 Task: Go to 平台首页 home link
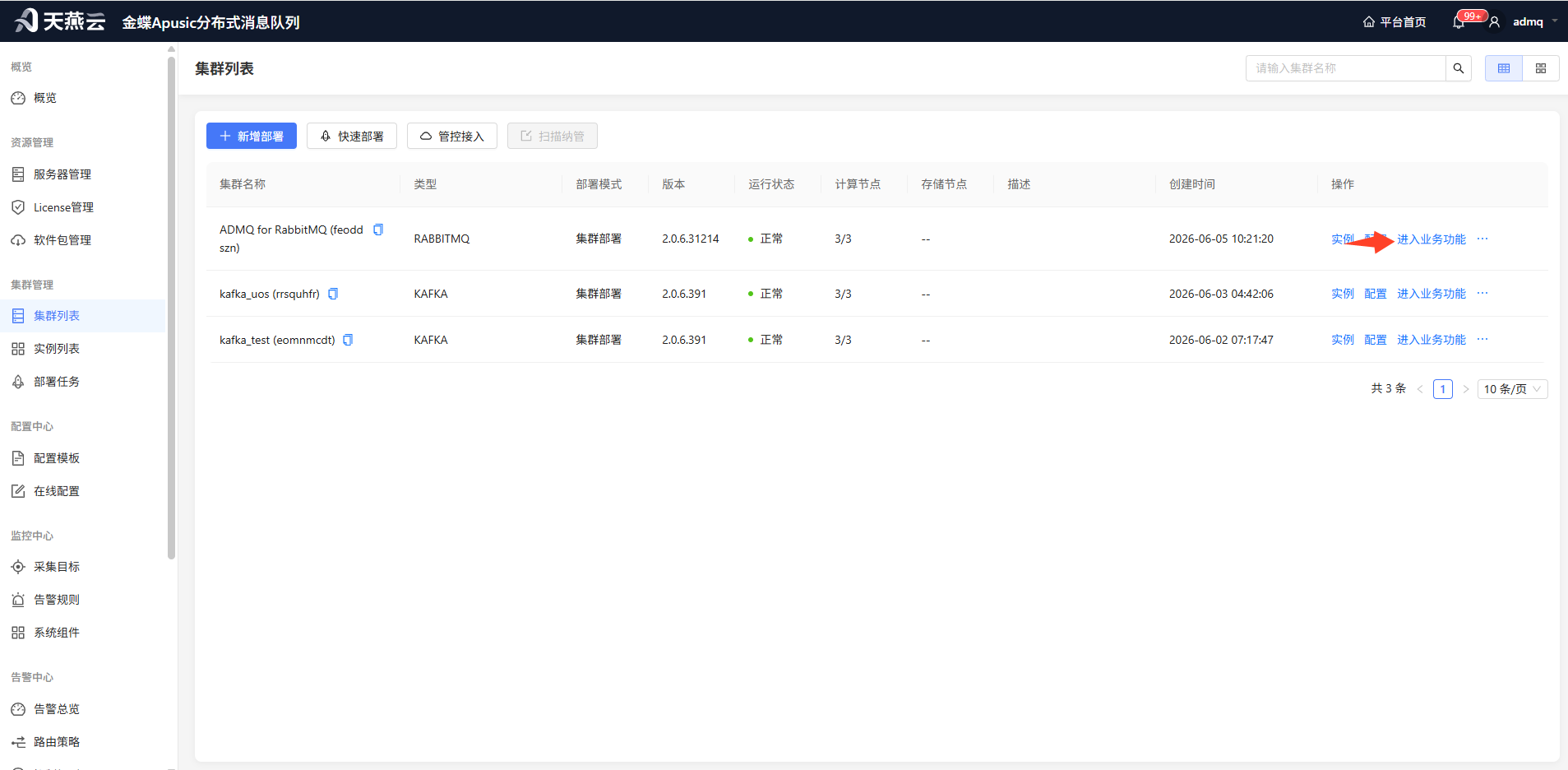1395,22
